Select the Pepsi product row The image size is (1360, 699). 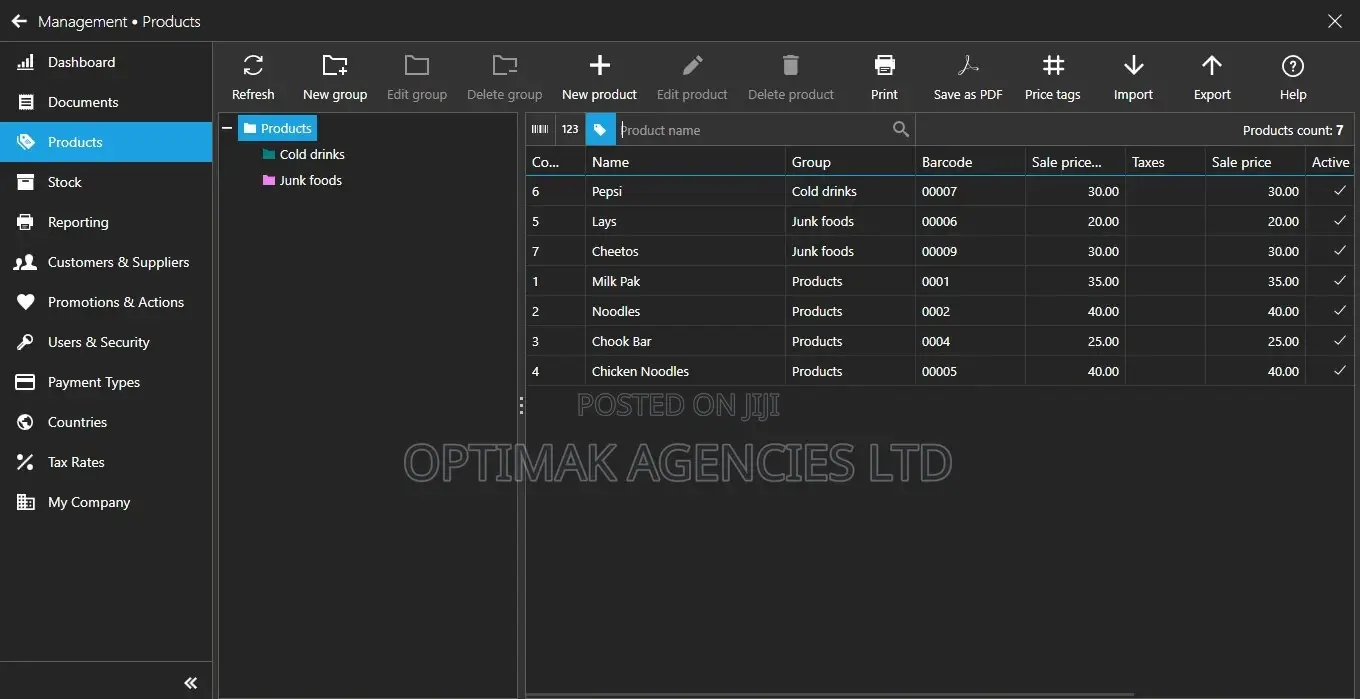tap(940, 191)
